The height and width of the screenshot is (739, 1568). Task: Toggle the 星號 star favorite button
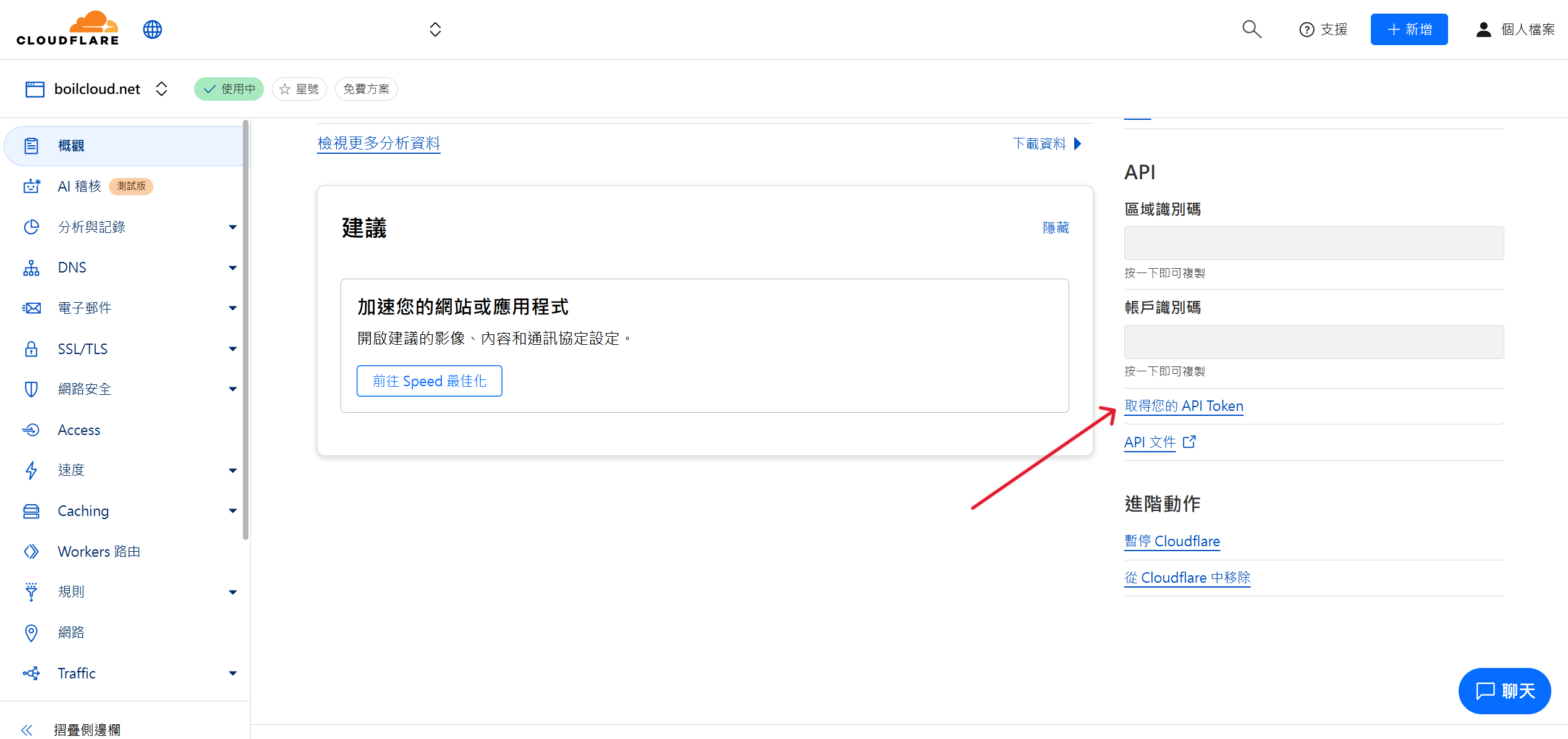pos(299,89)
